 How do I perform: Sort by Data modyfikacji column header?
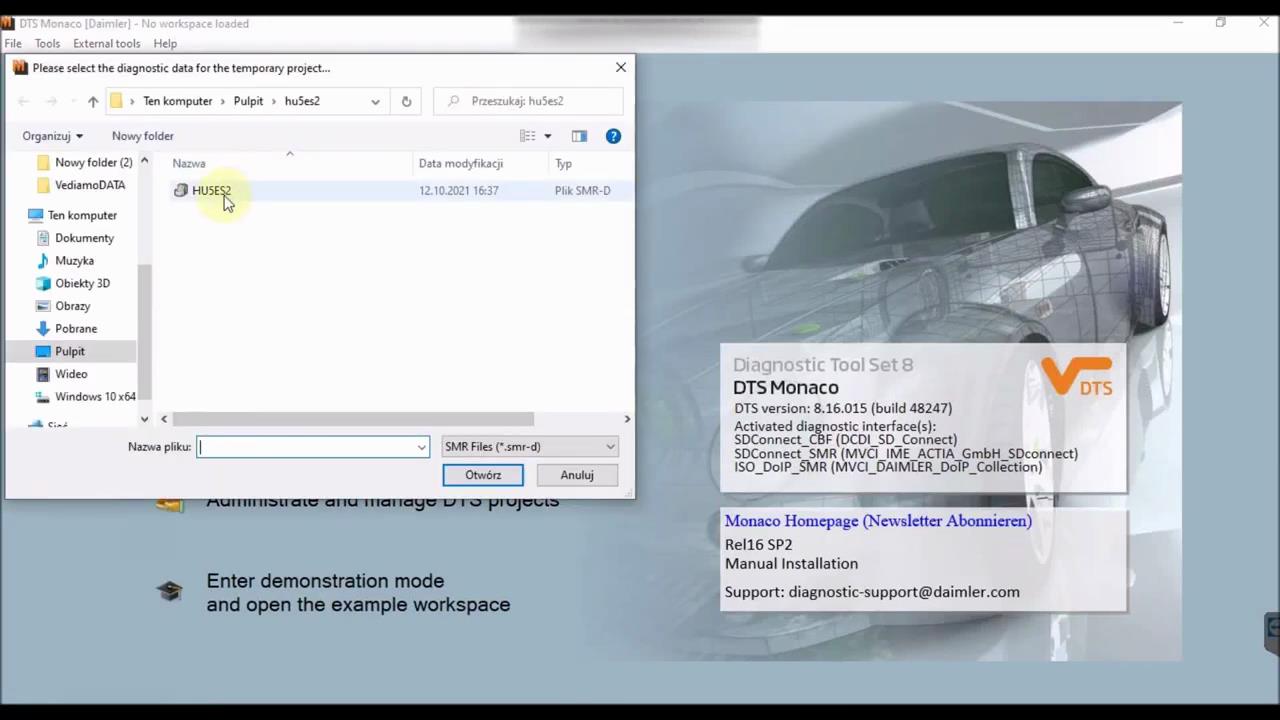460,163
